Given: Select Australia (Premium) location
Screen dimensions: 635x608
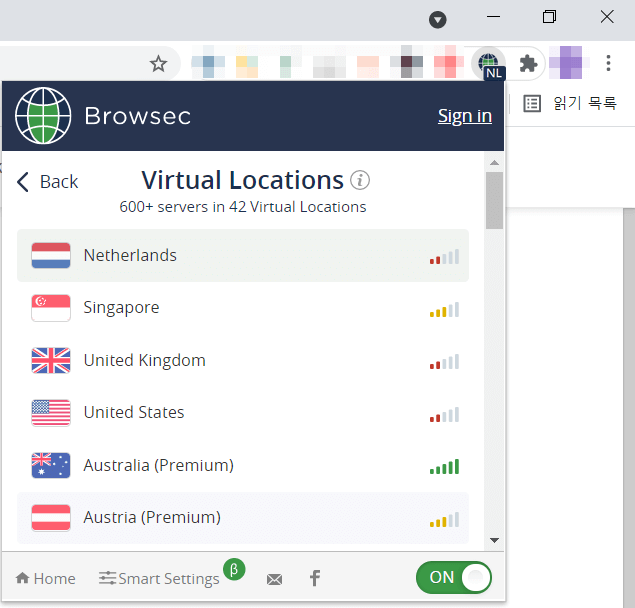Looking at the screenshot, I should coord(243,465).
